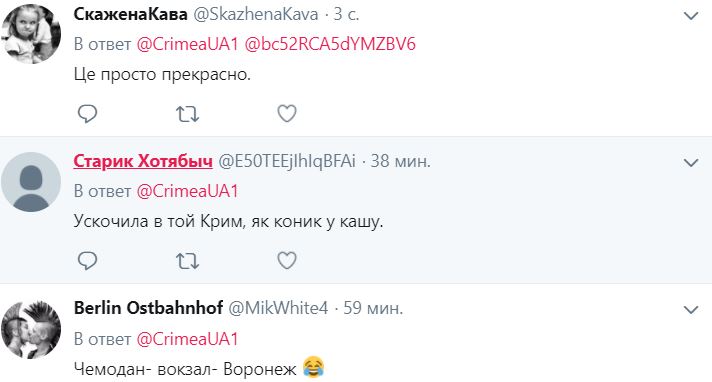Retweet СкаженаКава's tweet
This screenshot has height=382, width=712.
[187, 114]
